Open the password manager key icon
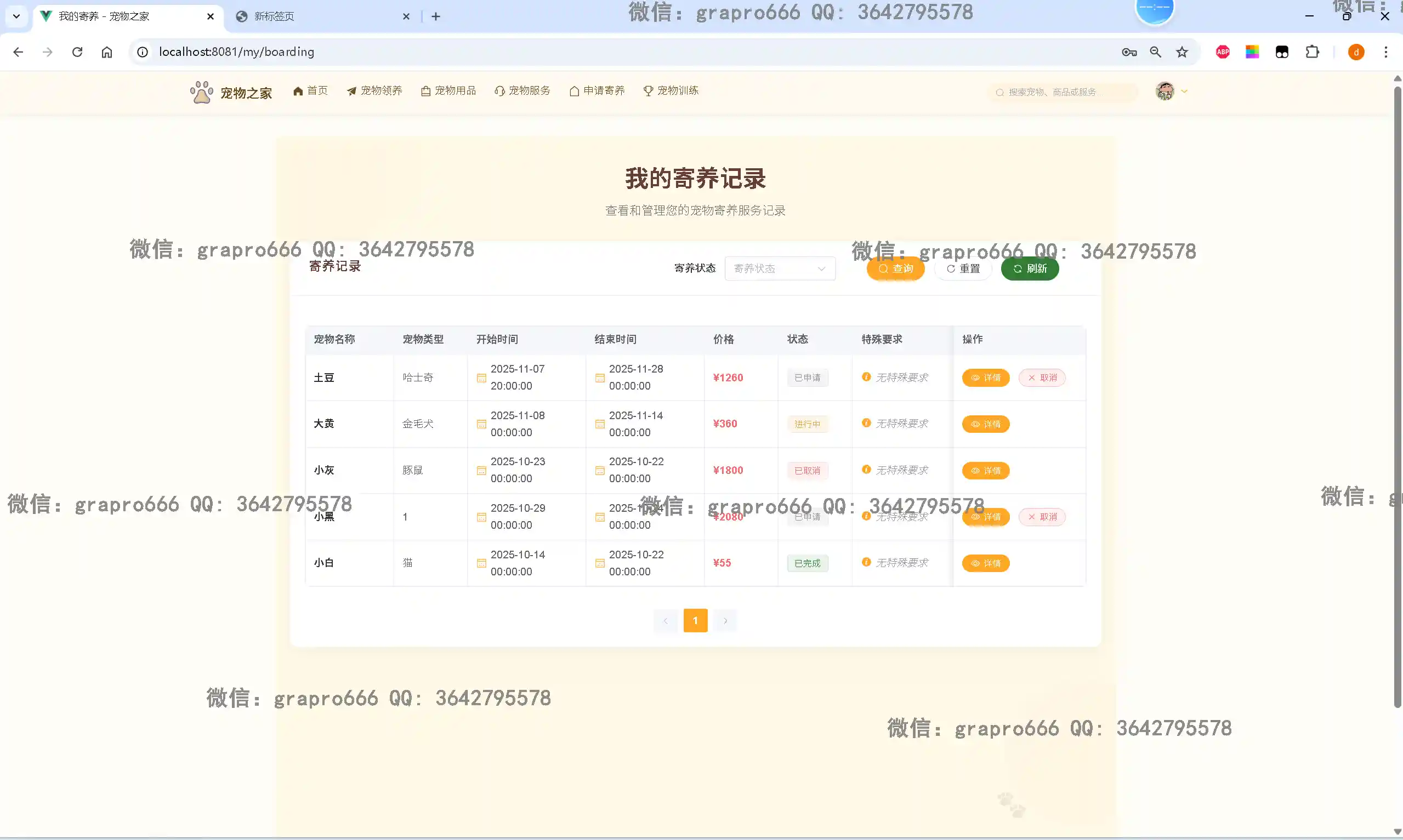Image resolution: width=1403 pixels, height=840 pixels. pos(1129,52)
